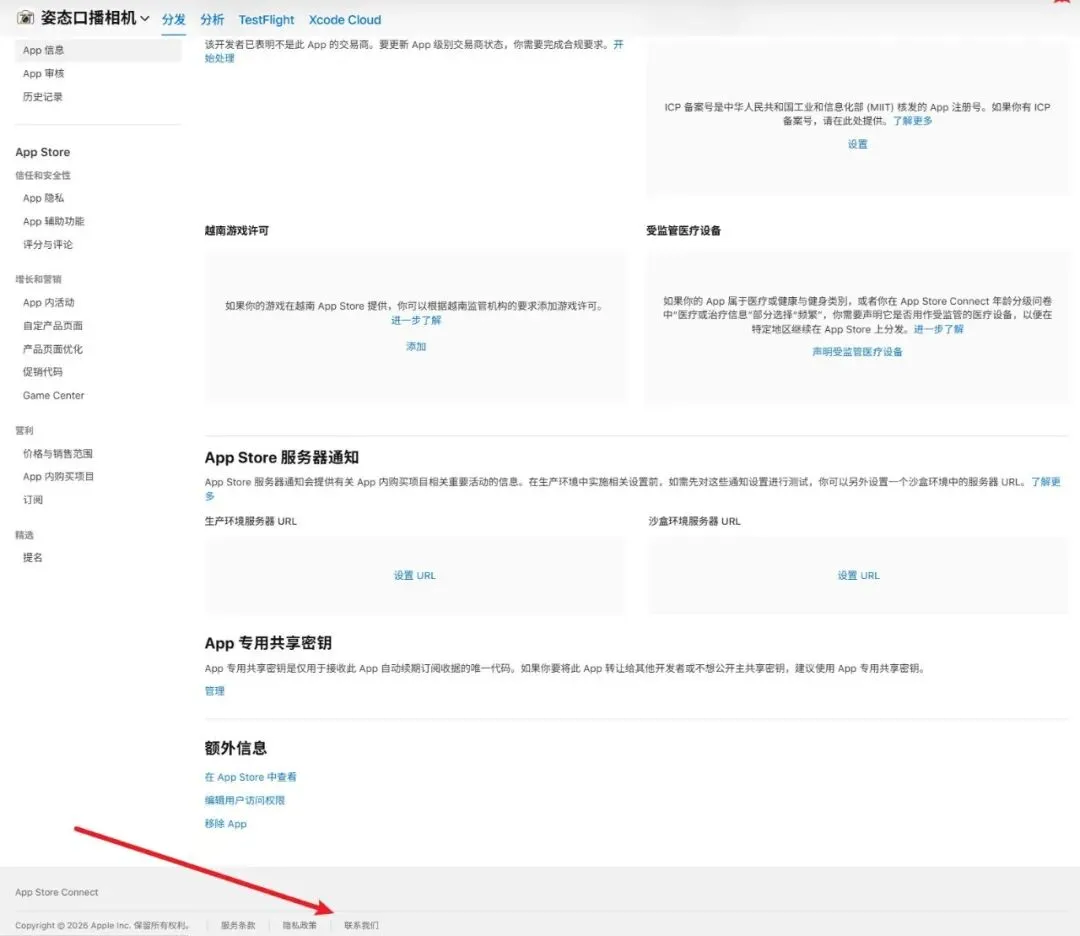Select App 信息 in sidebar

point(98,50)
